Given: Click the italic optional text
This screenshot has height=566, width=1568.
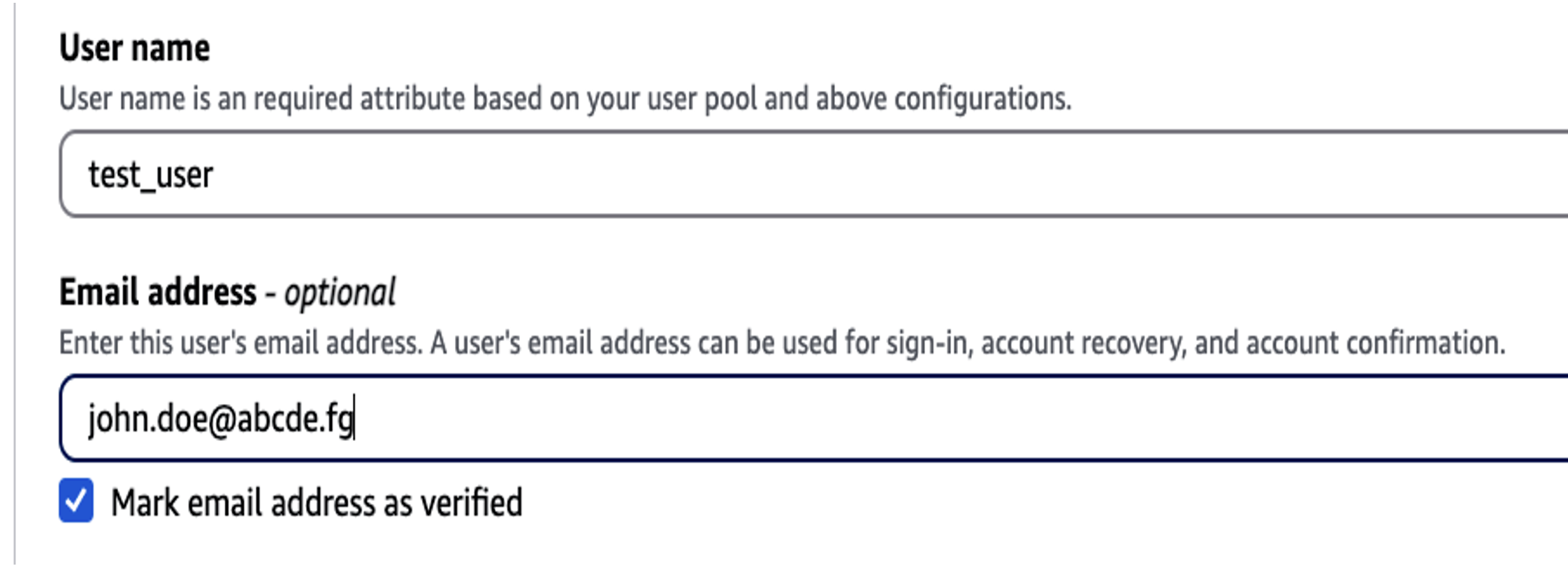Looking at the screenshot, I should pos(340,293).
